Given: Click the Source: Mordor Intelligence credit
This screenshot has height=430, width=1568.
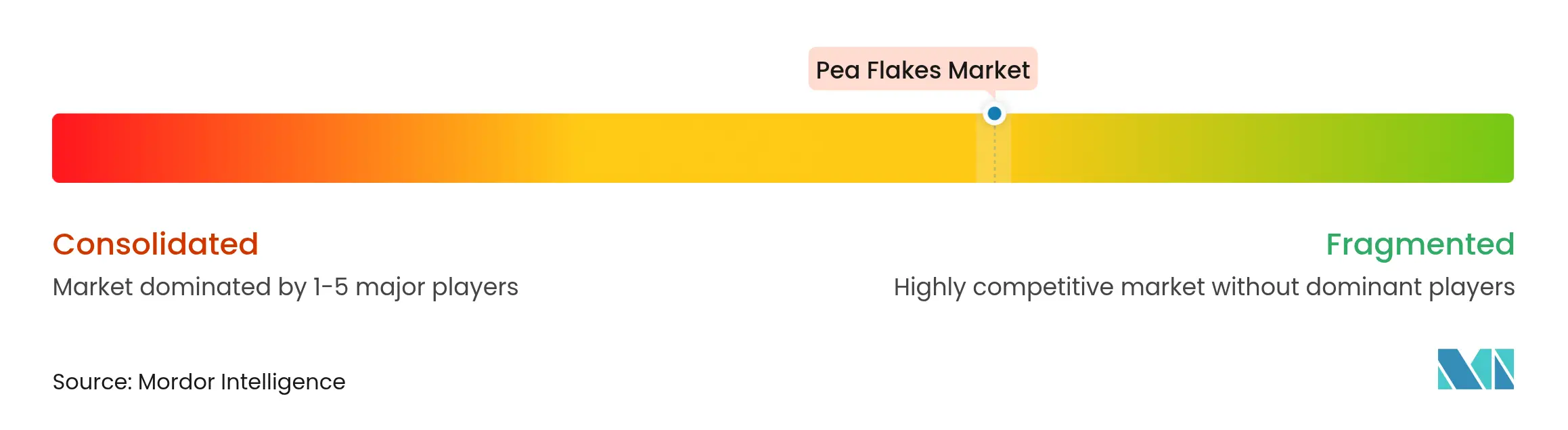Looking at the screenshot, I should tap(199, 382).
